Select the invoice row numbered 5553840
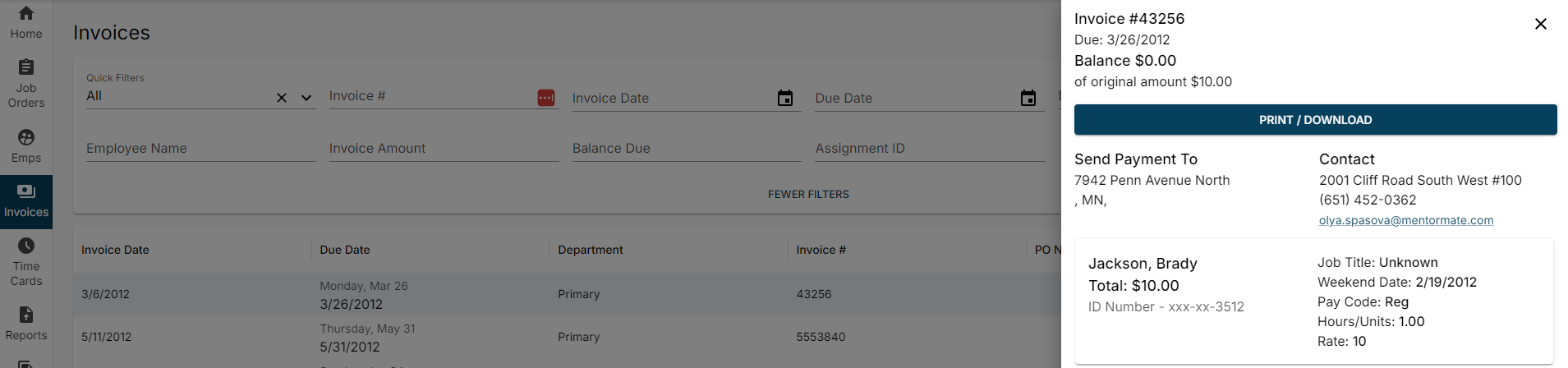Viewport: 1568px width, 368px height. pos(821,337)
